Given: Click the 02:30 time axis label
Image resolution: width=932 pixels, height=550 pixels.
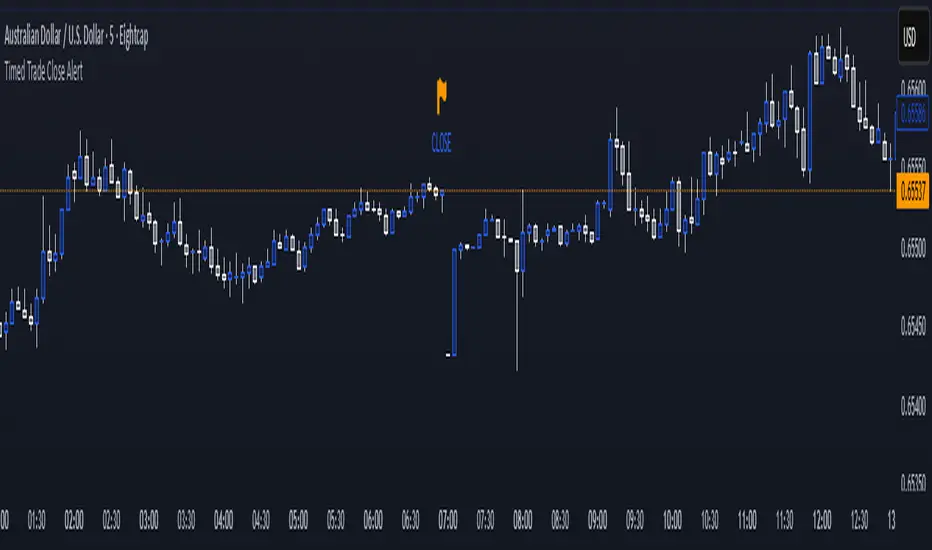Looking at the screenshot, I should point(111,520).
